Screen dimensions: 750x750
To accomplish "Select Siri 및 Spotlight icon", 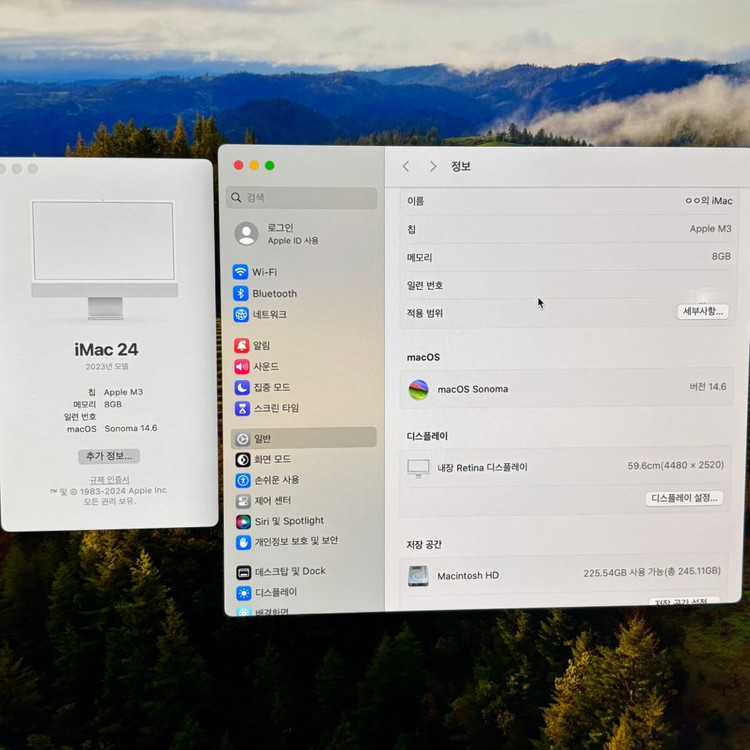I will coord(243,521).
